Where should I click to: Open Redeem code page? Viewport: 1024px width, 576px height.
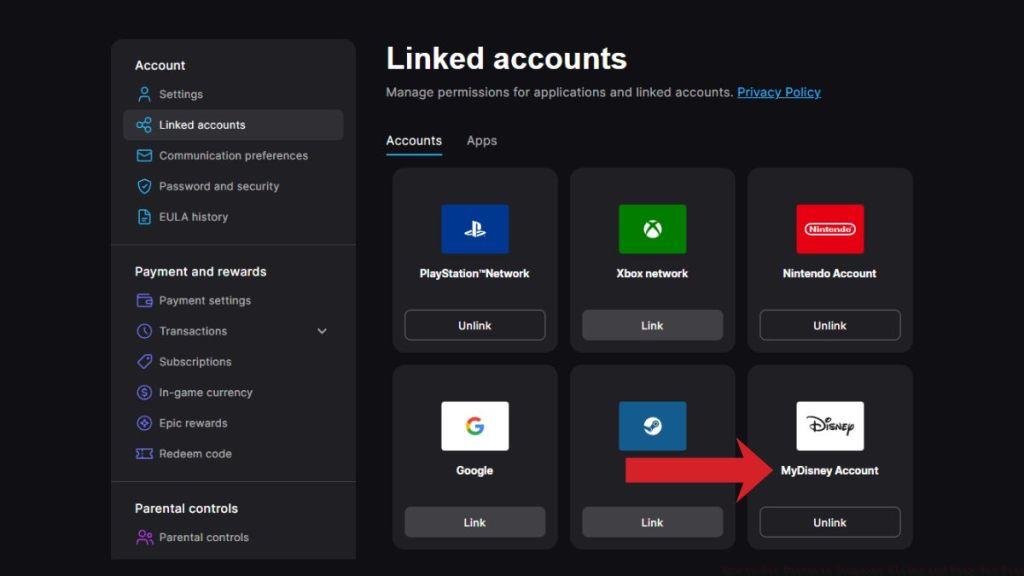[195, 454]
